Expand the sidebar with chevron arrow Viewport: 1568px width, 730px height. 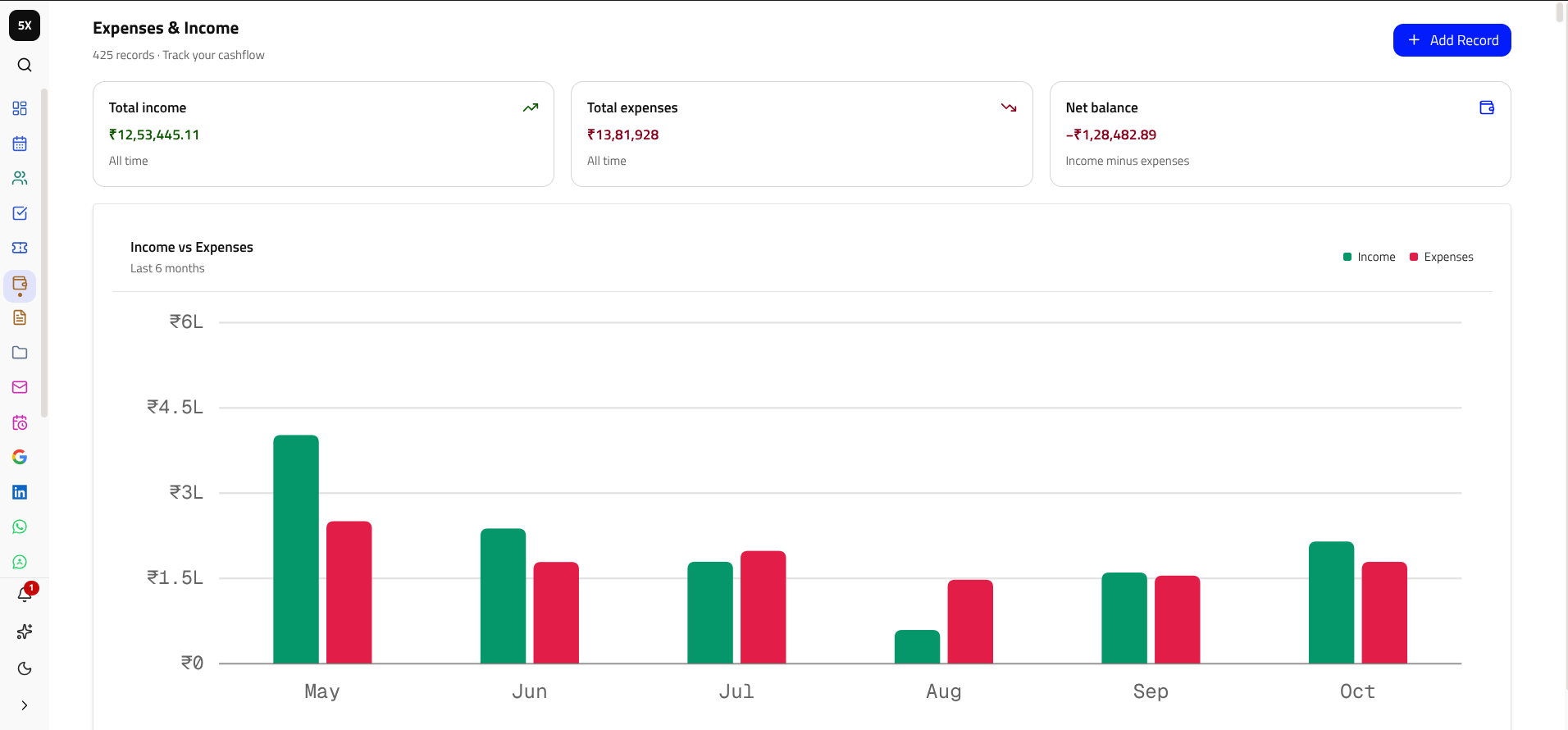point(25,705)
